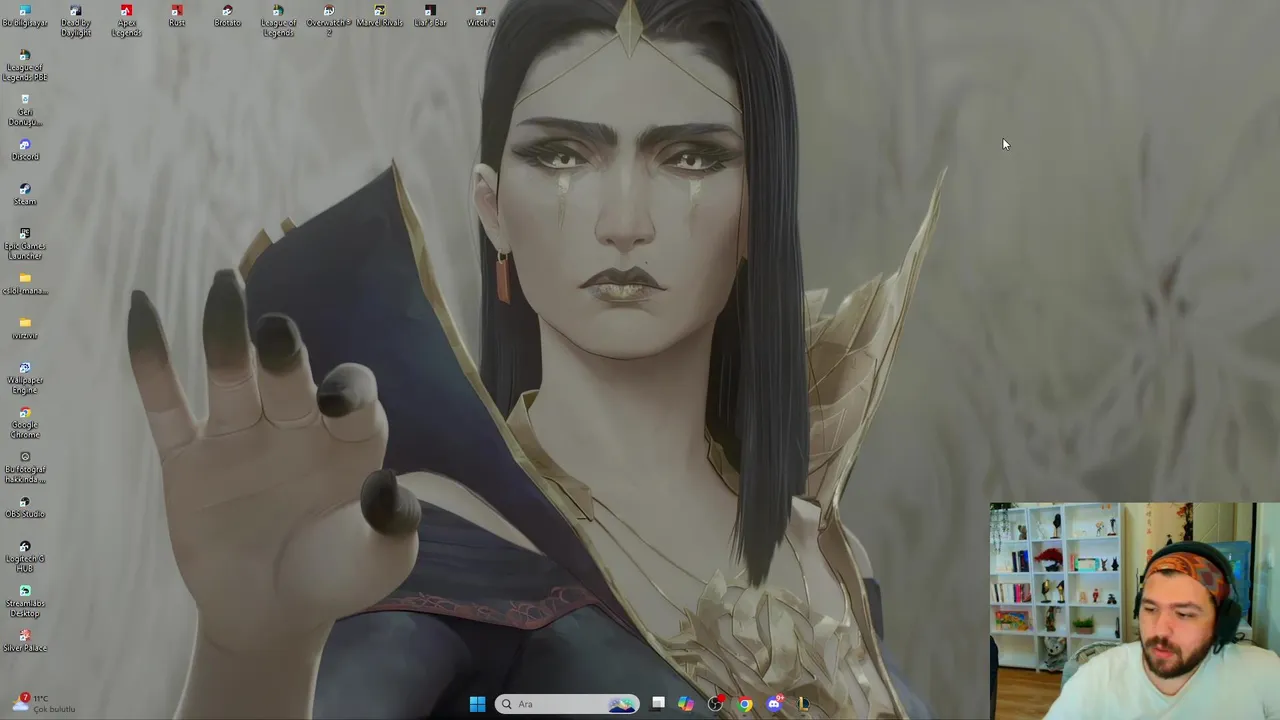
Task: Click the Geri Dönüşüm recycle bin icon
Action: pyautogui.click(x=25, y=111)
